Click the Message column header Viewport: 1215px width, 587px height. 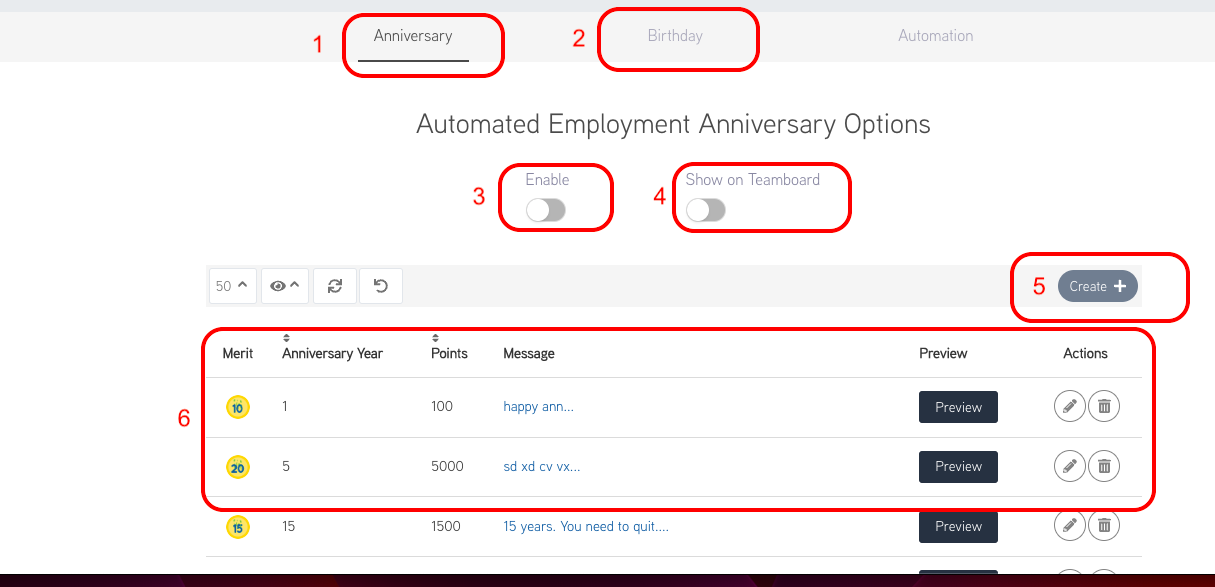tap(529, 354)
